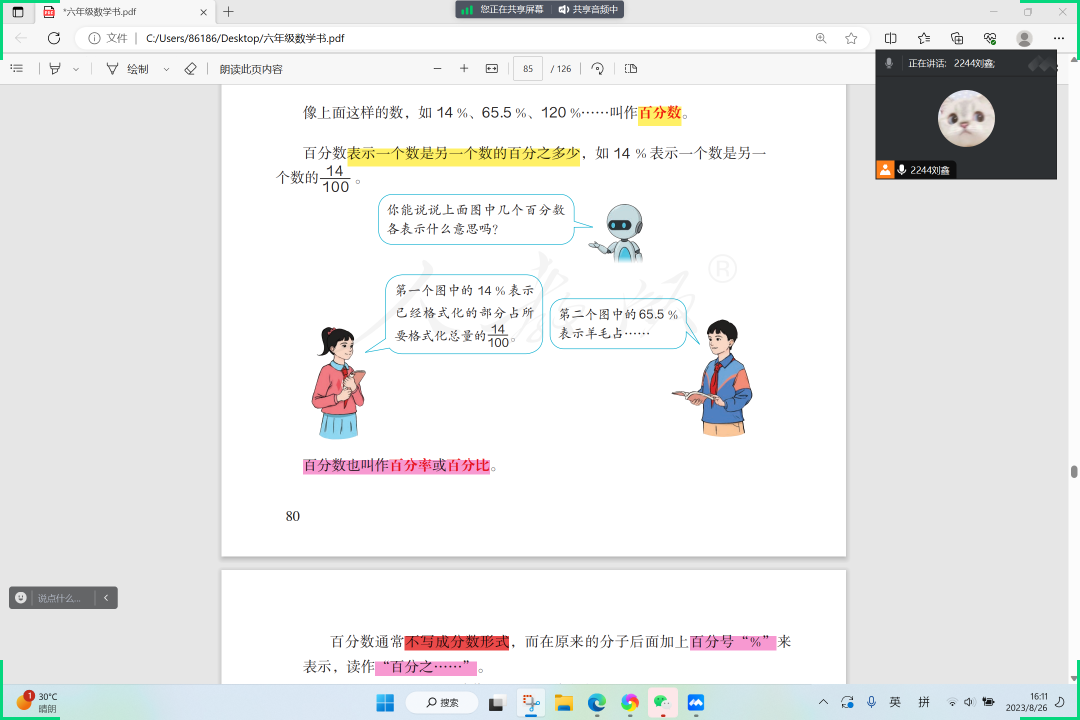Expand the highlighter color dropdown arrow
The image size is (1080, 720).
click(74, 69)
